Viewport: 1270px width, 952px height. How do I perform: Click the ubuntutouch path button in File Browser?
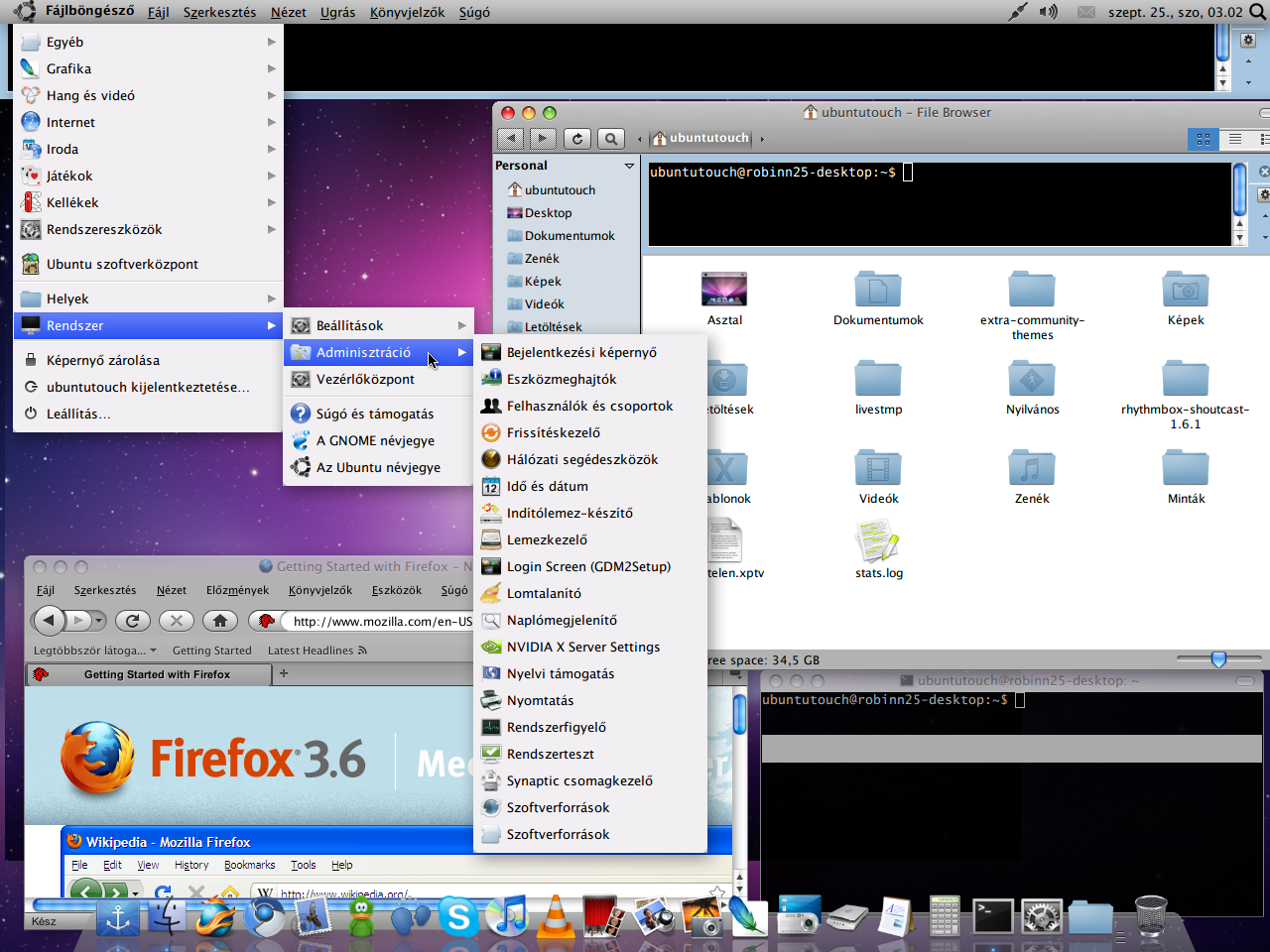point(701,138)
